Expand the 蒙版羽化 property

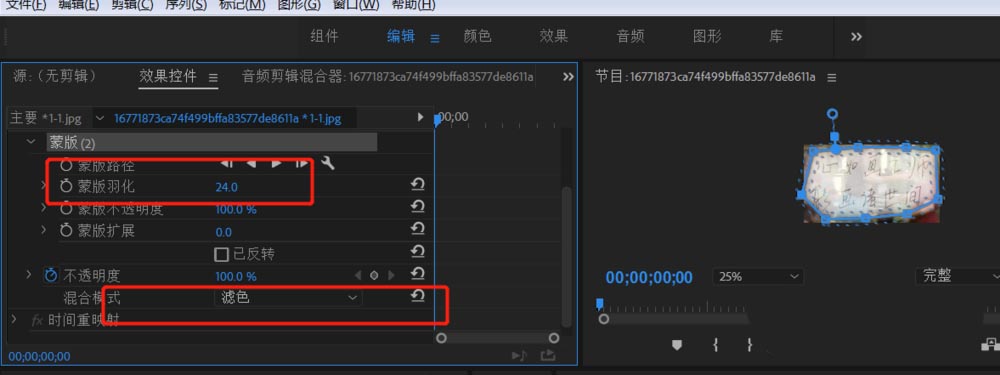click(44, 186)
